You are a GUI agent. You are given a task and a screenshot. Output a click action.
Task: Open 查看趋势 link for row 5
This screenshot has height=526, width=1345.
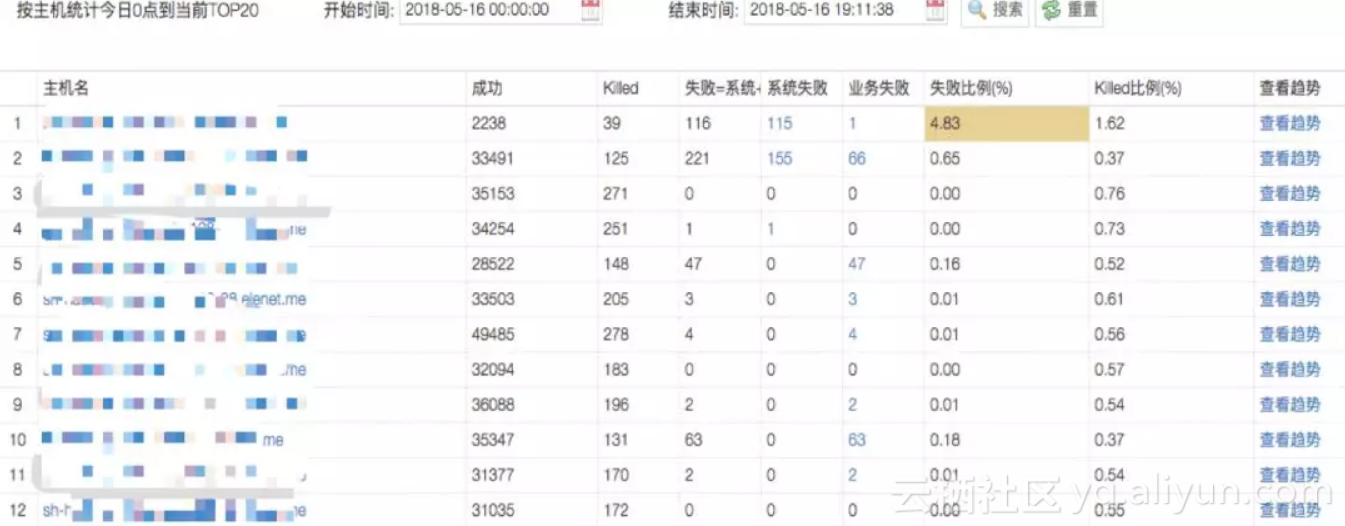pyautogui.click(x=1290, y=264)
